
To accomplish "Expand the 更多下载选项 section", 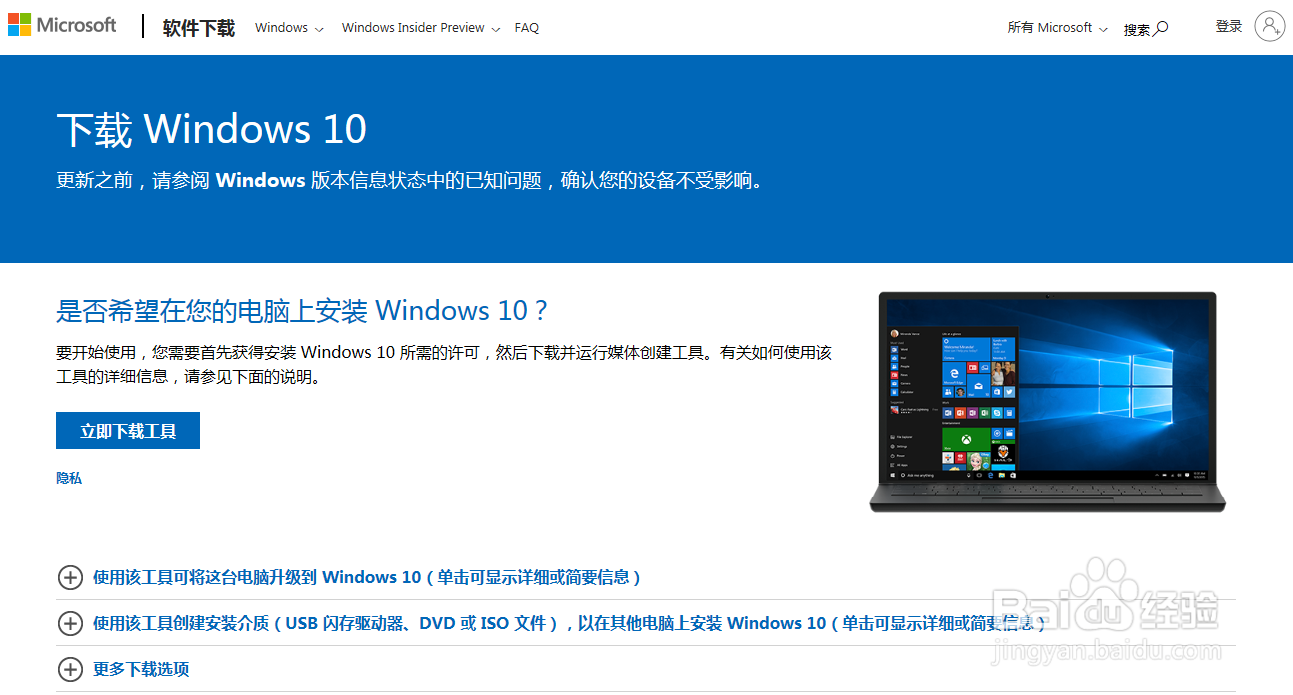I will point(141,669).
